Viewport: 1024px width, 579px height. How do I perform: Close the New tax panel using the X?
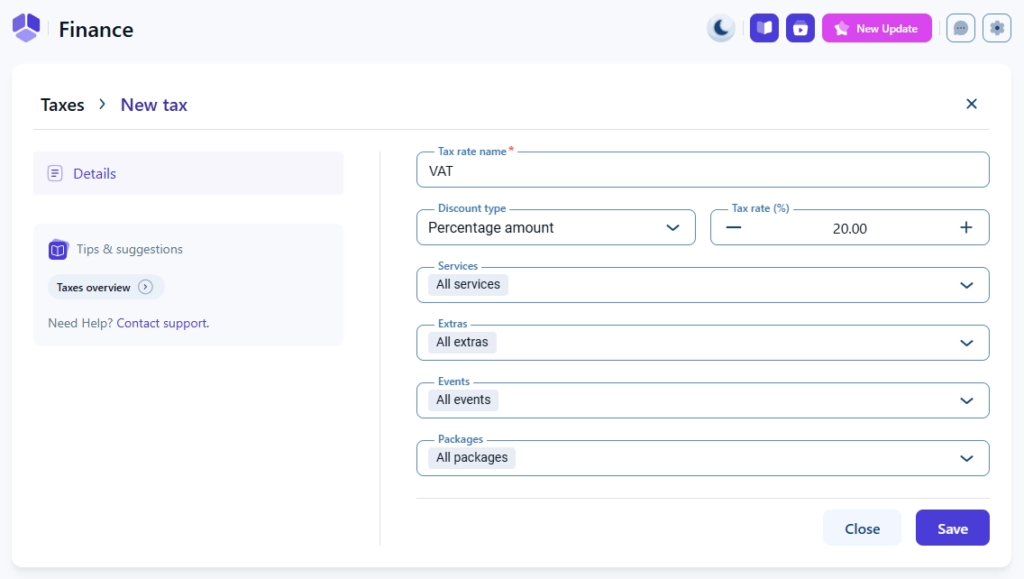tap(971, 104)
